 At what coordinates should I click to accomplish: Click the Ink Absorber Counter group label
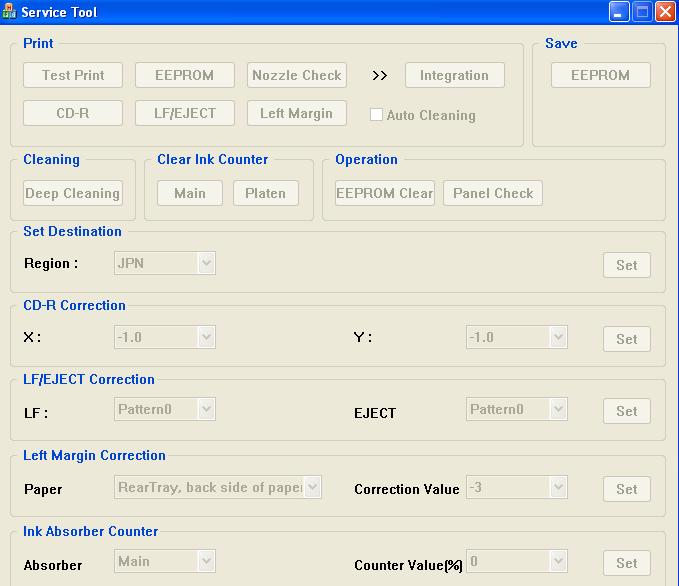point(91,531)
